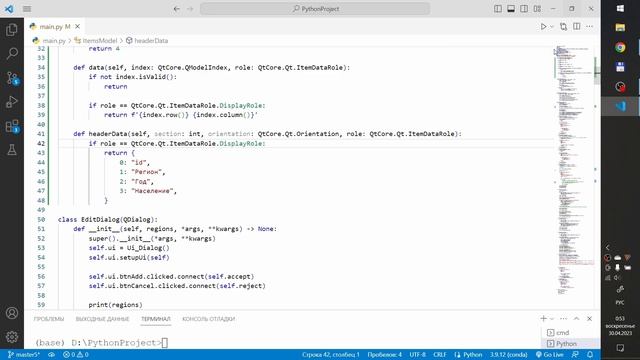640x360 pixels.
Task: Open the Run and Debug view
Action: click(12, 102)
